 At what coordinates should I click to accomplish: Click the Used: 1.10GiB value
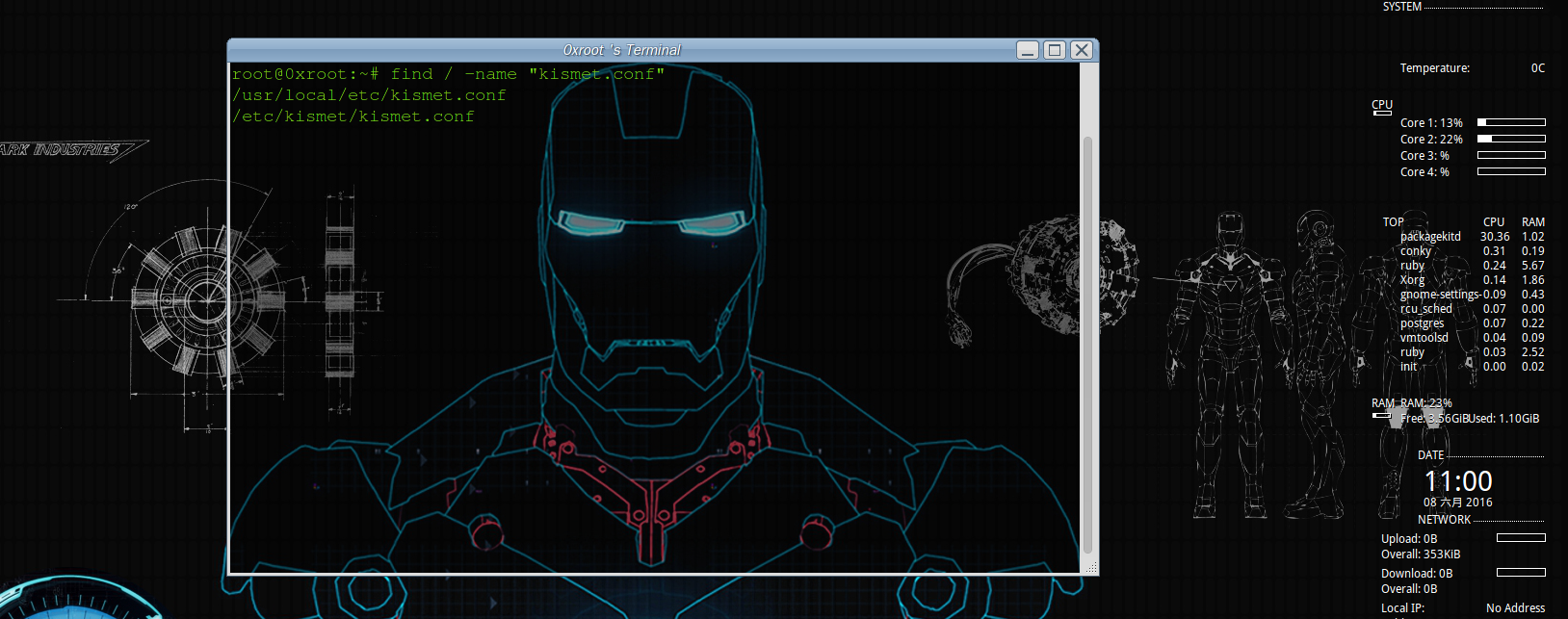pyautogui.click(x=1504, y=419)
